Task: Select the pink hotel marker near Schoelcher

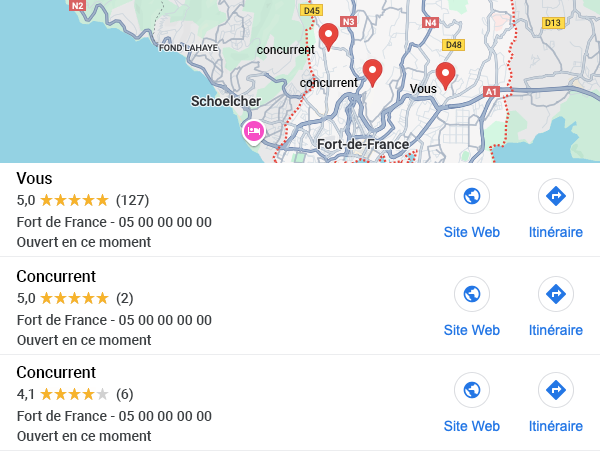Action: click(254, 131)
